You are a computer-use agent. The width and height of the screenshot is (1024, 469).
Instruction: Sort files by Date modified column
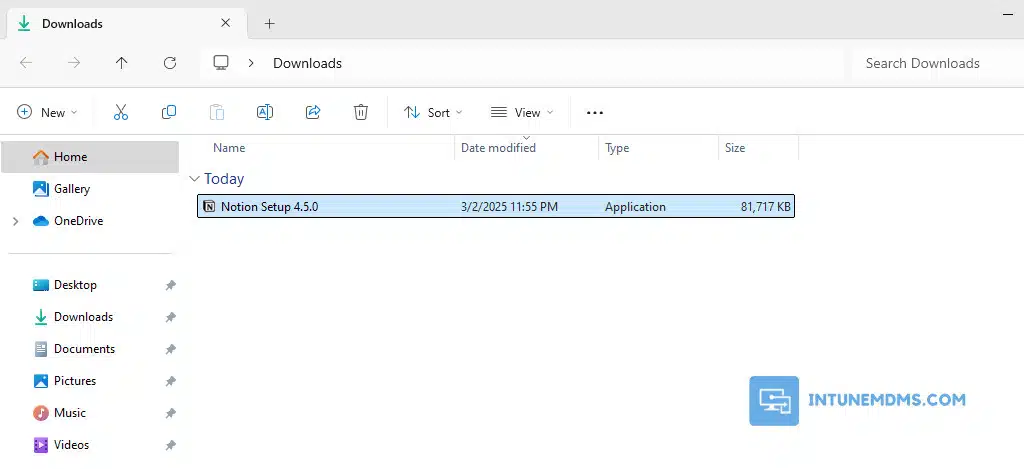pyautogui.click(x=498, y=148)
